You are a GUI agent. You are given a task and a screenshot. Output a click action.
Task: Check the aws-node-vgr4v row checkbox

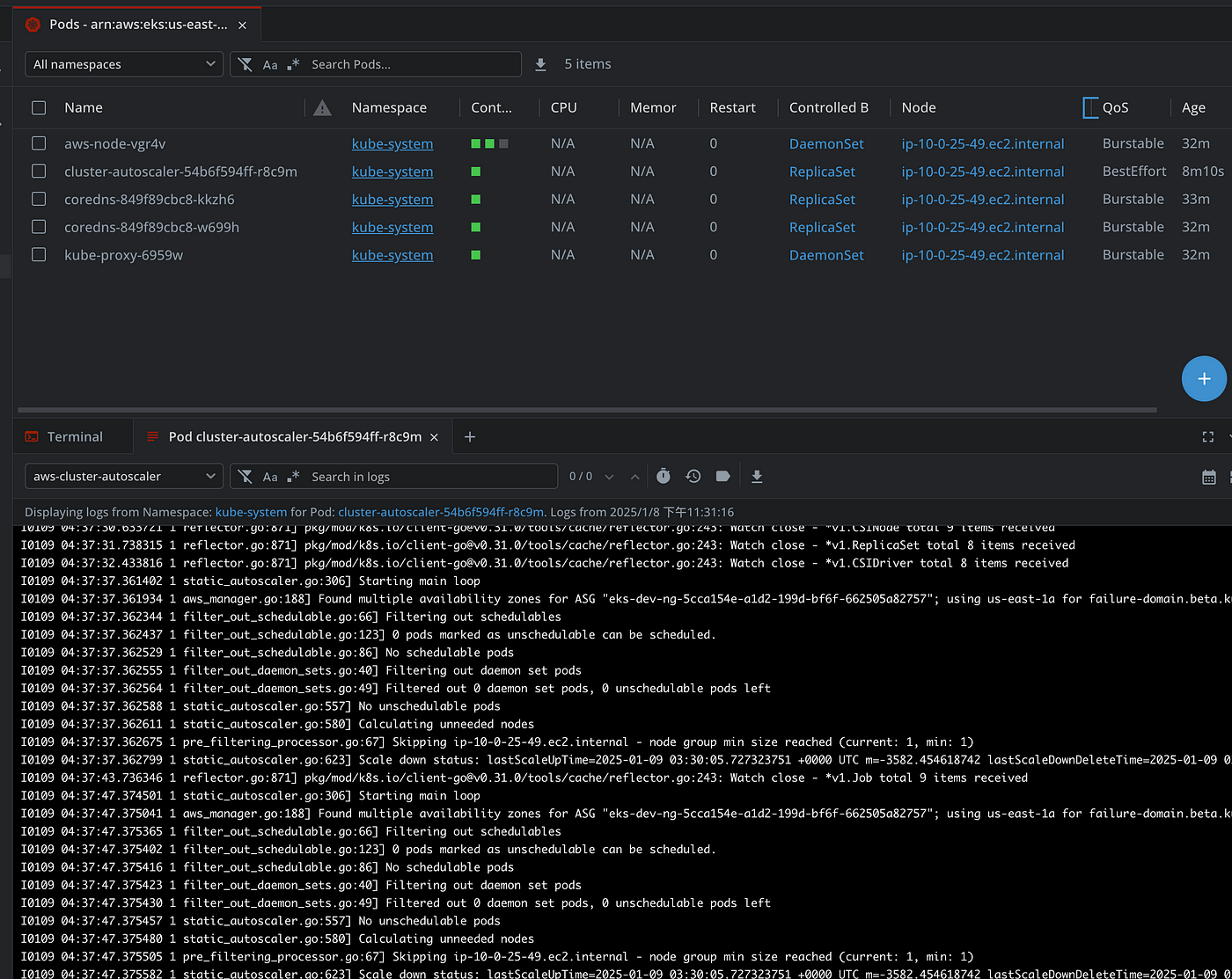coord(39,143)
